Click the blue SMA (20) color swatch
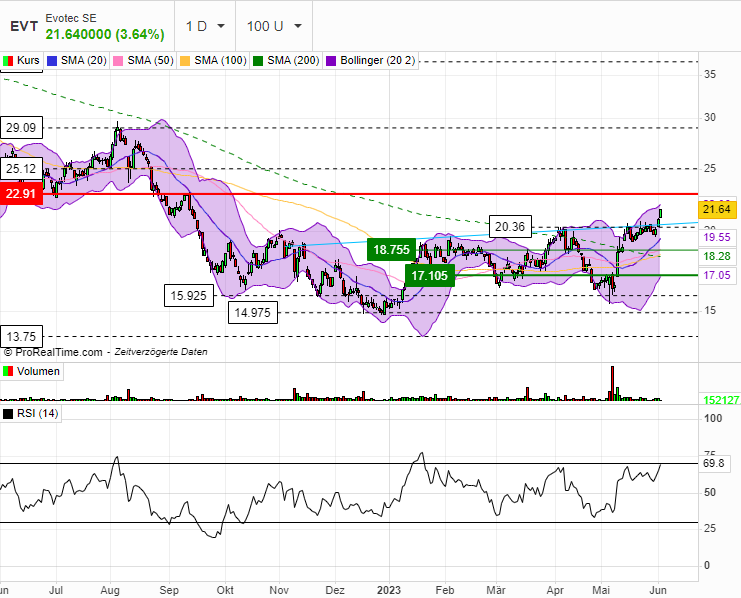This screenshot has height=598, width=741. [x=52, y=61]
